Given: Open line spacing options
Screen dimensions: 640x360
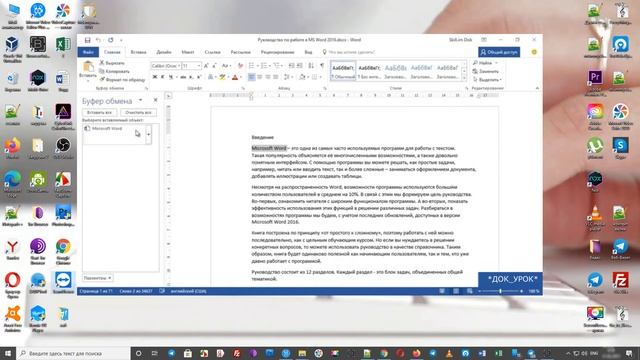Looking at the screenshot, I should 287,77.
